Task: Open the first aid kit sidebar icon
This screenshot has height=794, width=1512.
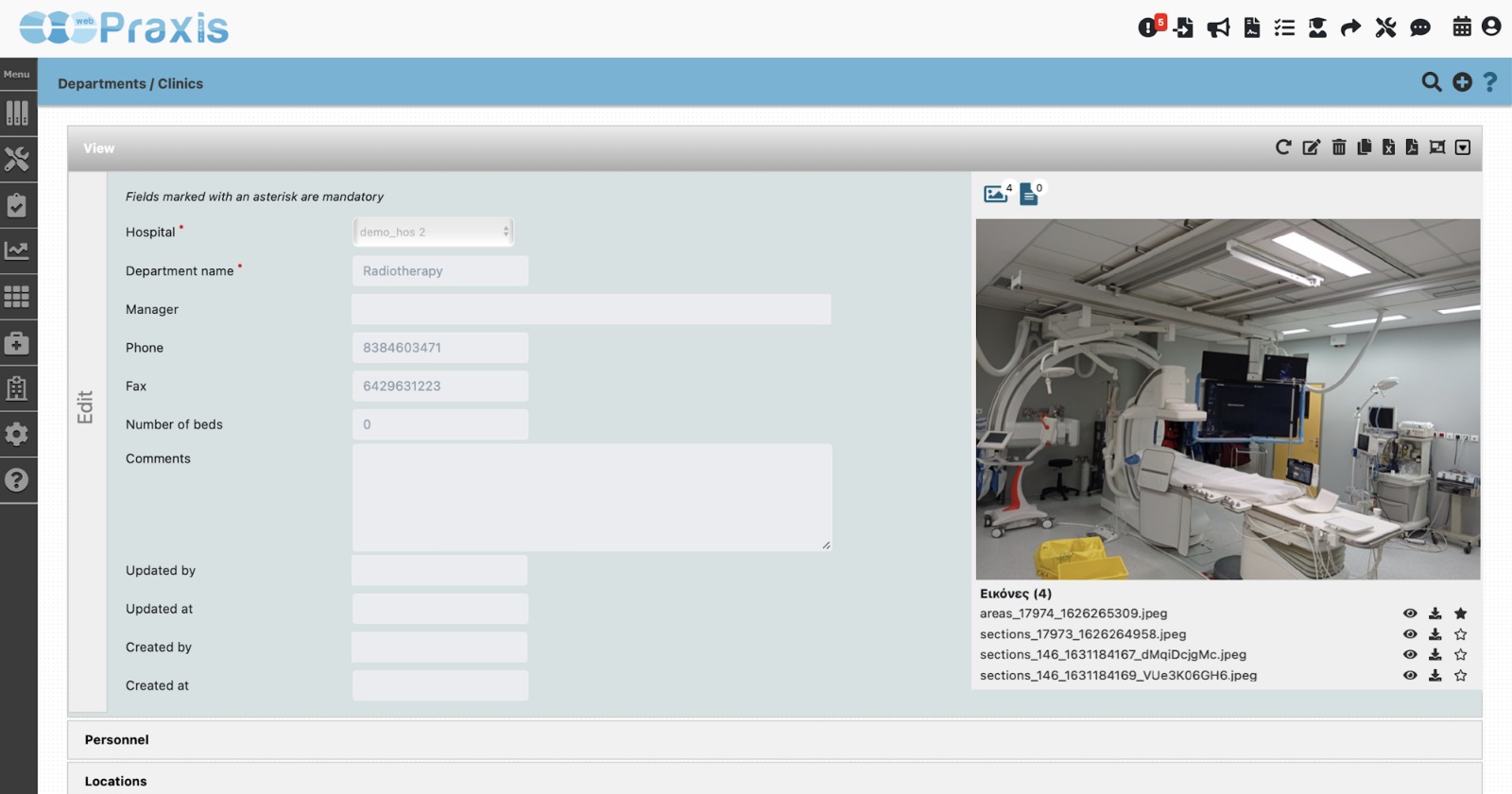Action: tap(17, 343)
